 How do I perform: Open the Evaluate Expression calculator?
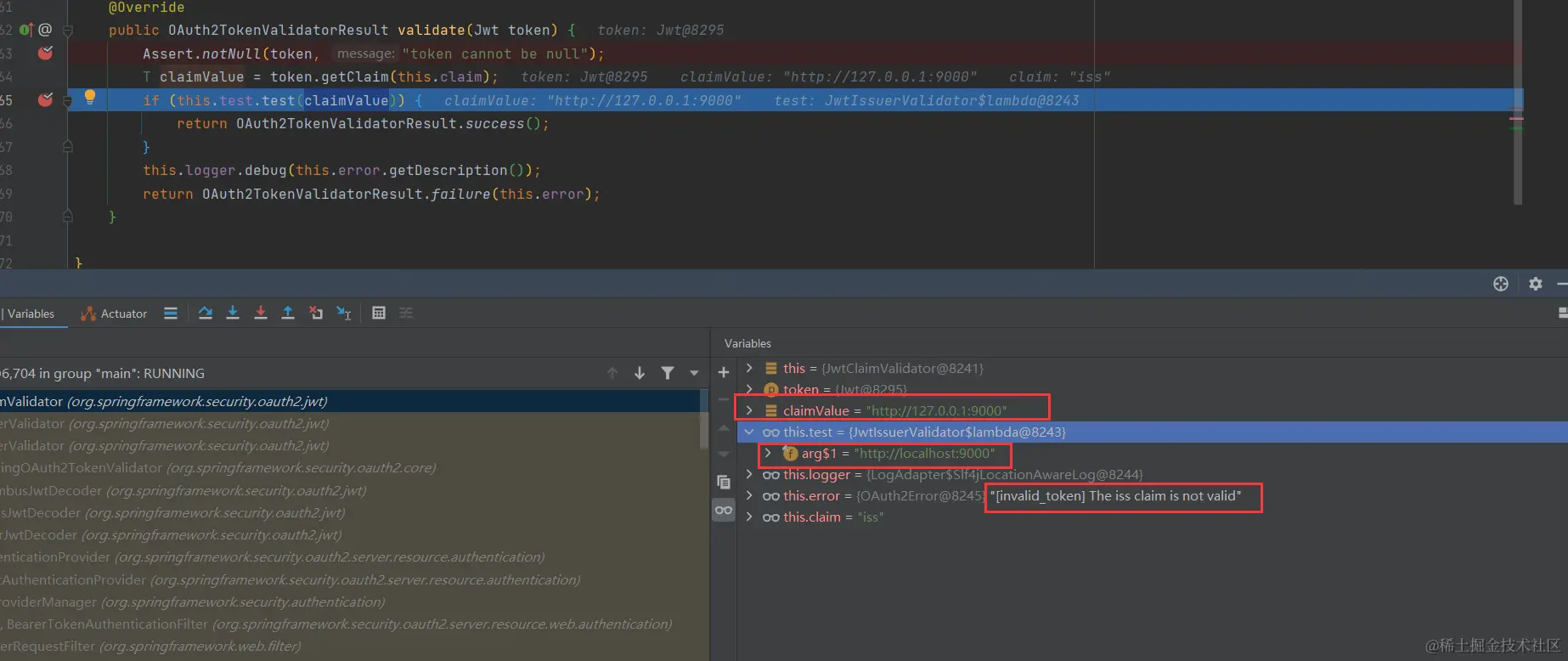point(379,314)
